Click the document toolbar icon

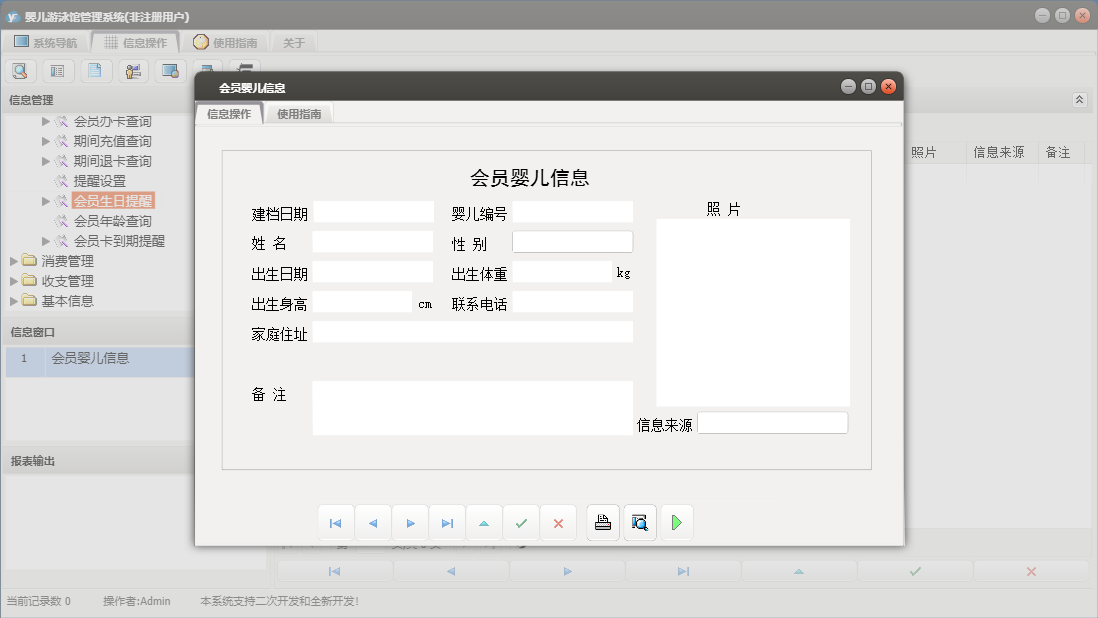tap(95, 70)
